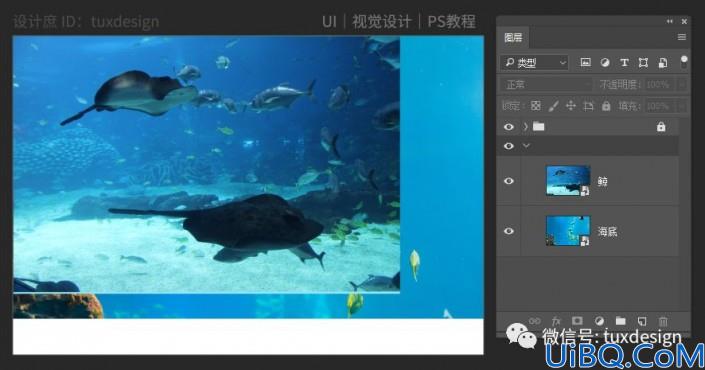
Task: Create new fill or adjustment layer
Action: 599,321
